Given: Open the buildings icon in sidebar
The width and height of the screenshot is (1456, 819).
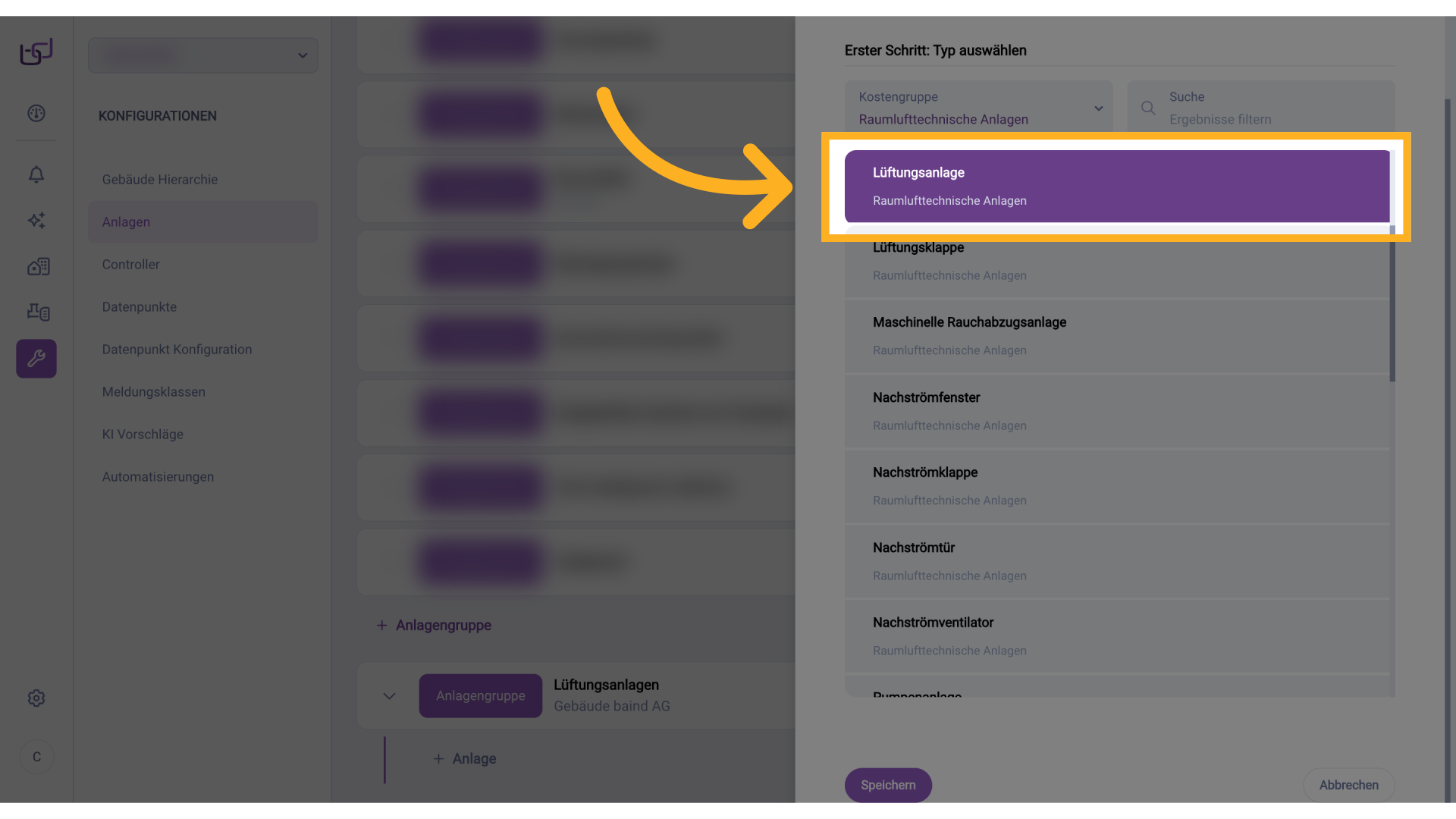Looking at the screenshot, I should pos(38,266).
